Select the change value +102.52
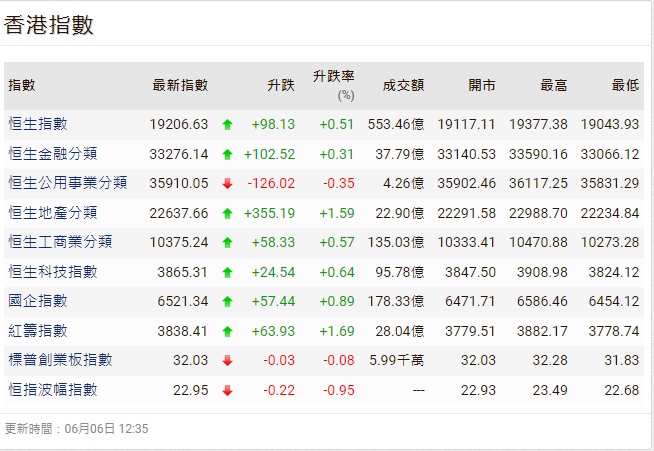 click(x=269, y=154)
